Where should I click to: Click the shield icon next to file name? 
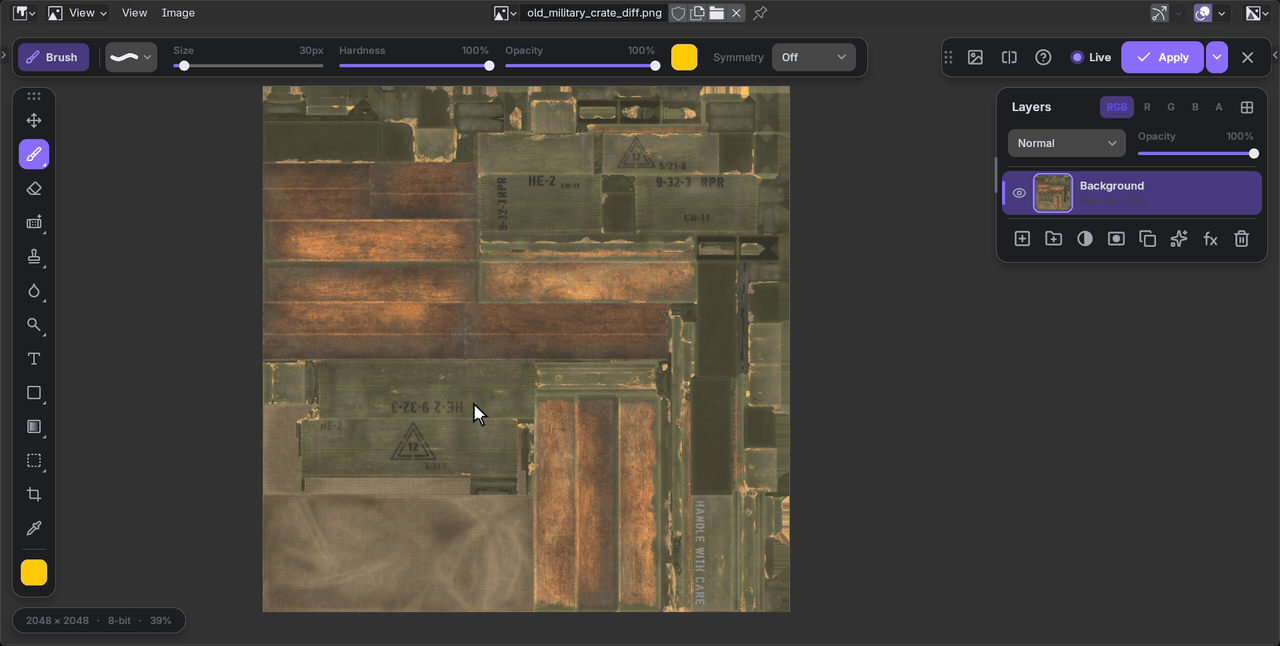click(678, 13)
